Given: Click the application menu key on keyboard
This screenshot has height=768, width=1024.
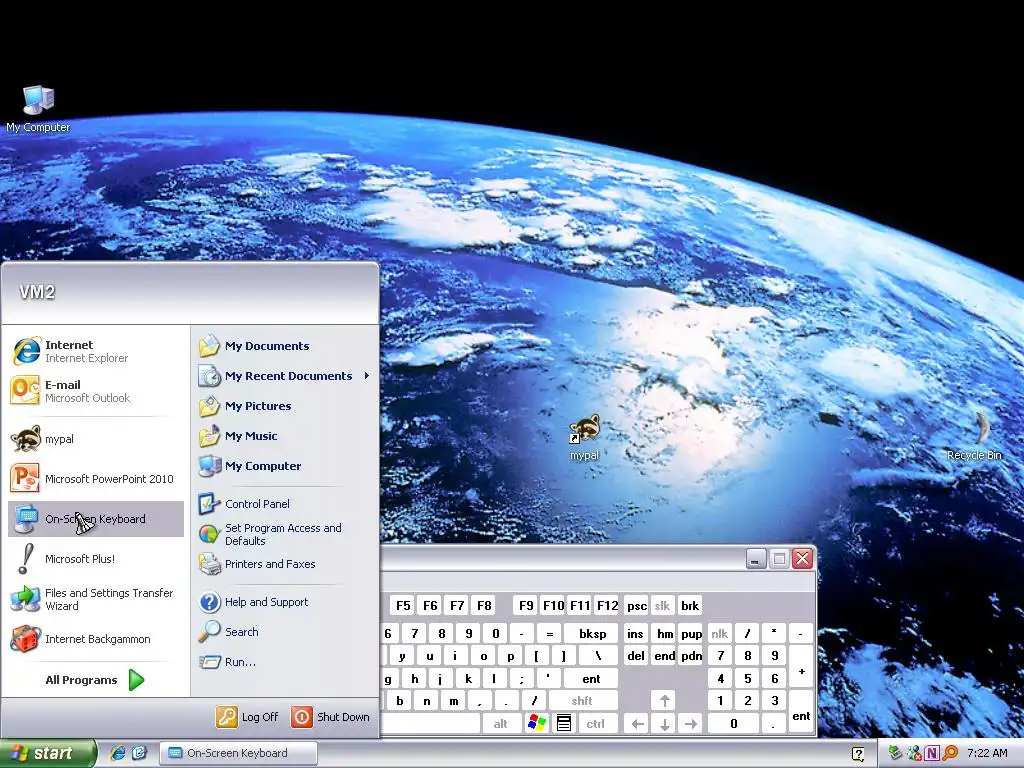Looking at the screenshot, I should tap(564, 723).
